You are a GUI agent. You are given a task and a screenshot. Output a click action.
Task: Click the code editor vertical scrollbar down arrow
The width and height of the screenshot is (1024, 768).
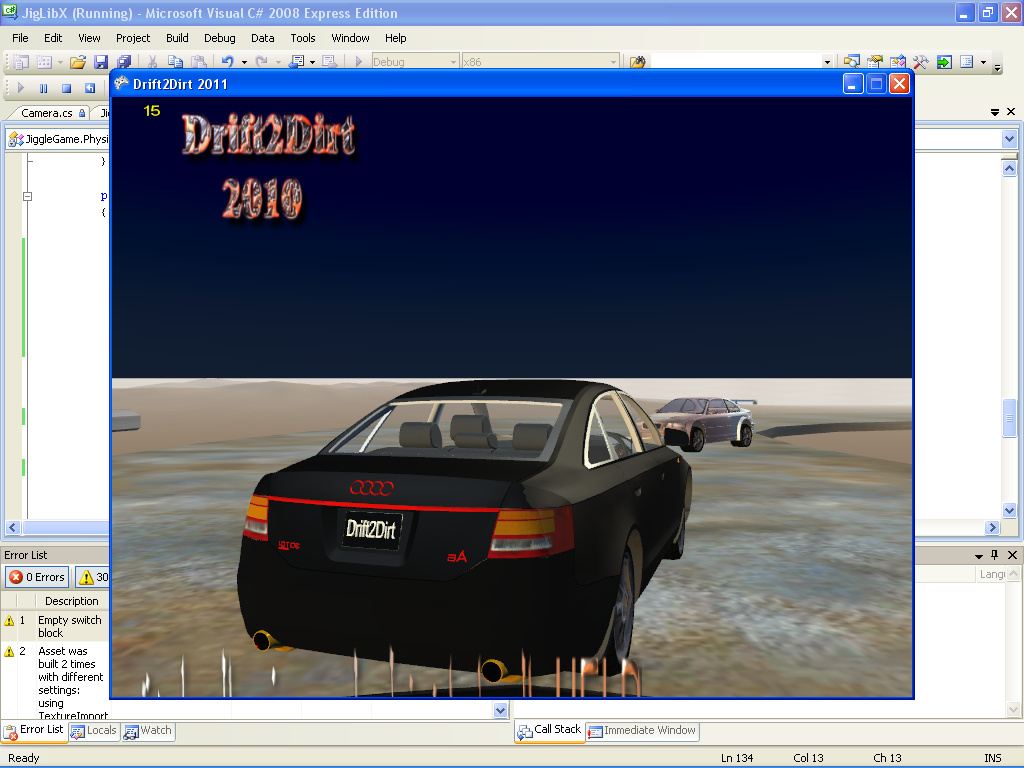pyautogui.click(x=1009, y=511)
